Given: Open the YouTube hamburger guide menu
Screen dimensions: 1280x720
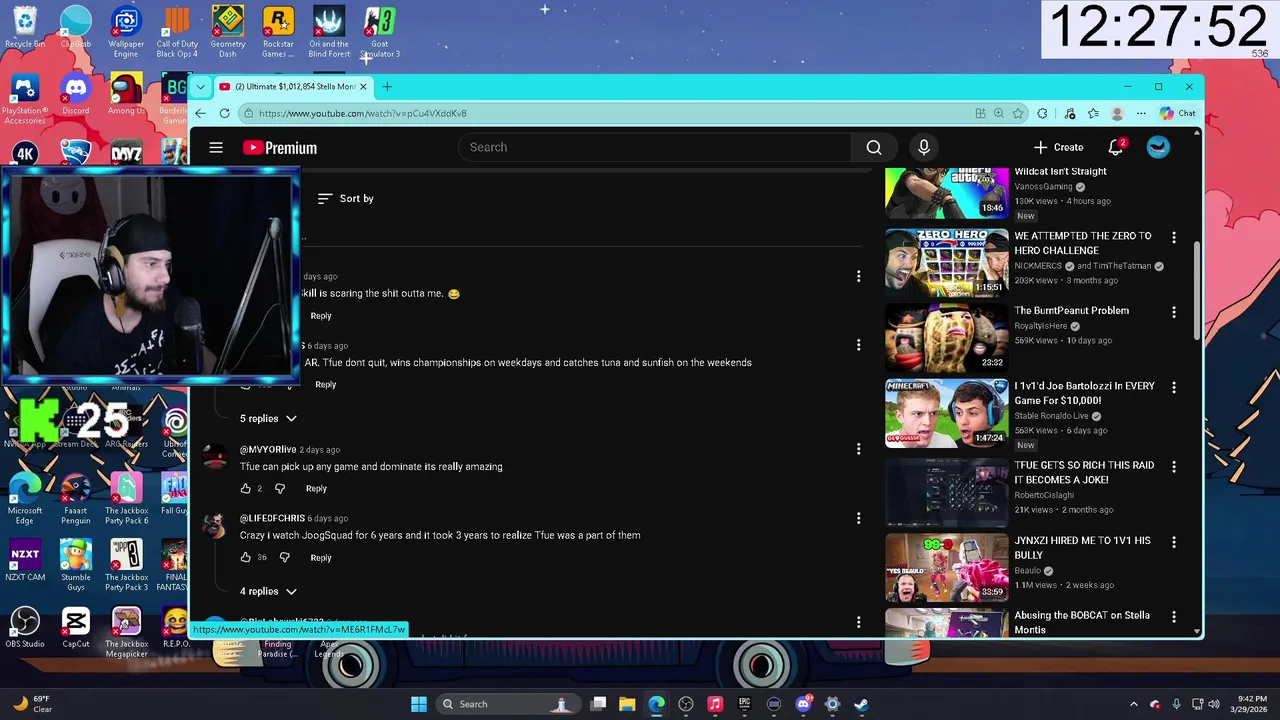Looking at the screenshot, I should pos(216,148).
